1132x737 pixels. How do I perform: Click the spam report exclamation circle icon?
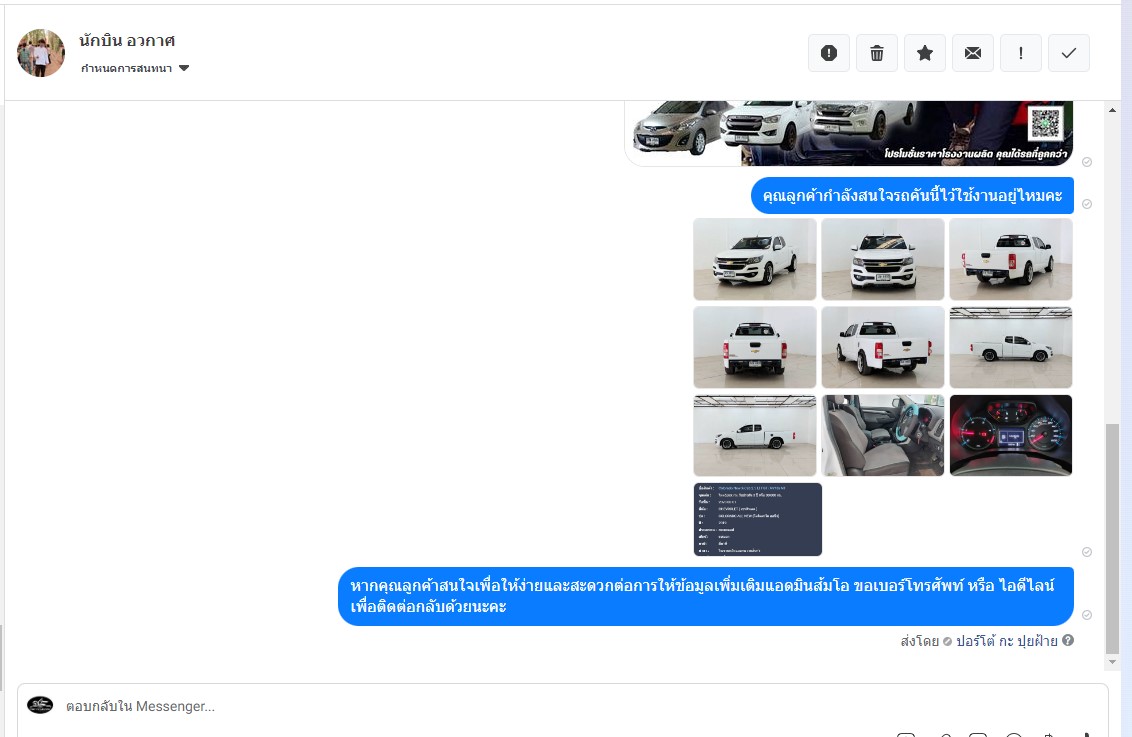point(829,53)
